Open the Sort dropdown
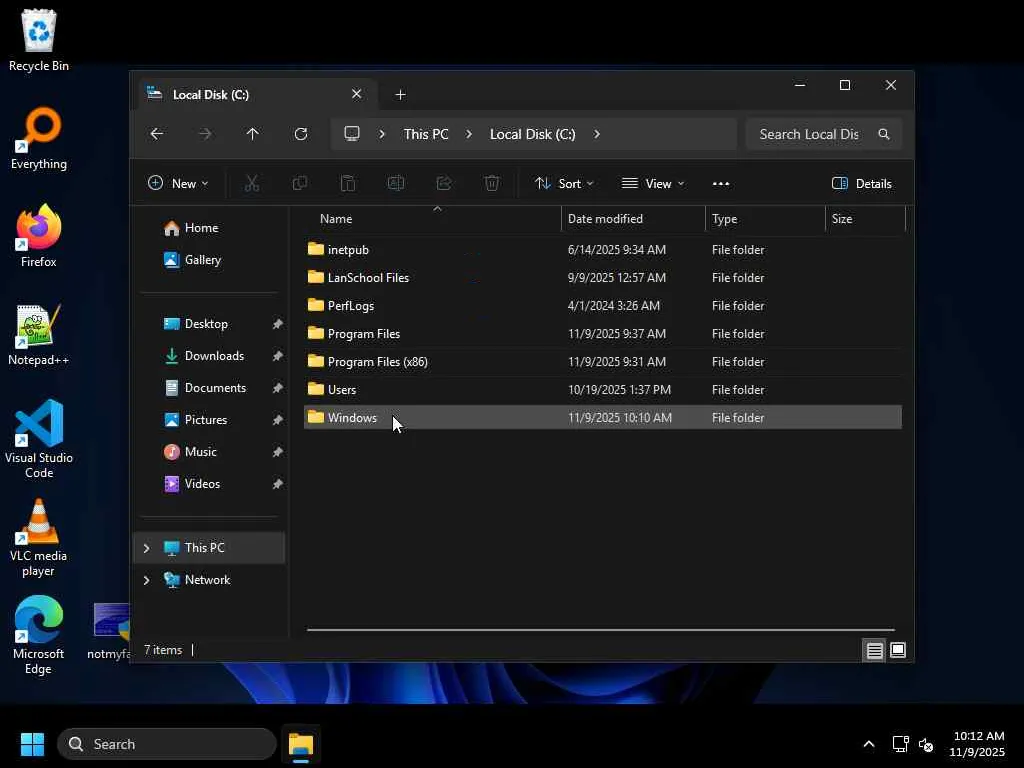This screenshot has width=1024, height=768. pyautogui.click(x=564, y=183)
